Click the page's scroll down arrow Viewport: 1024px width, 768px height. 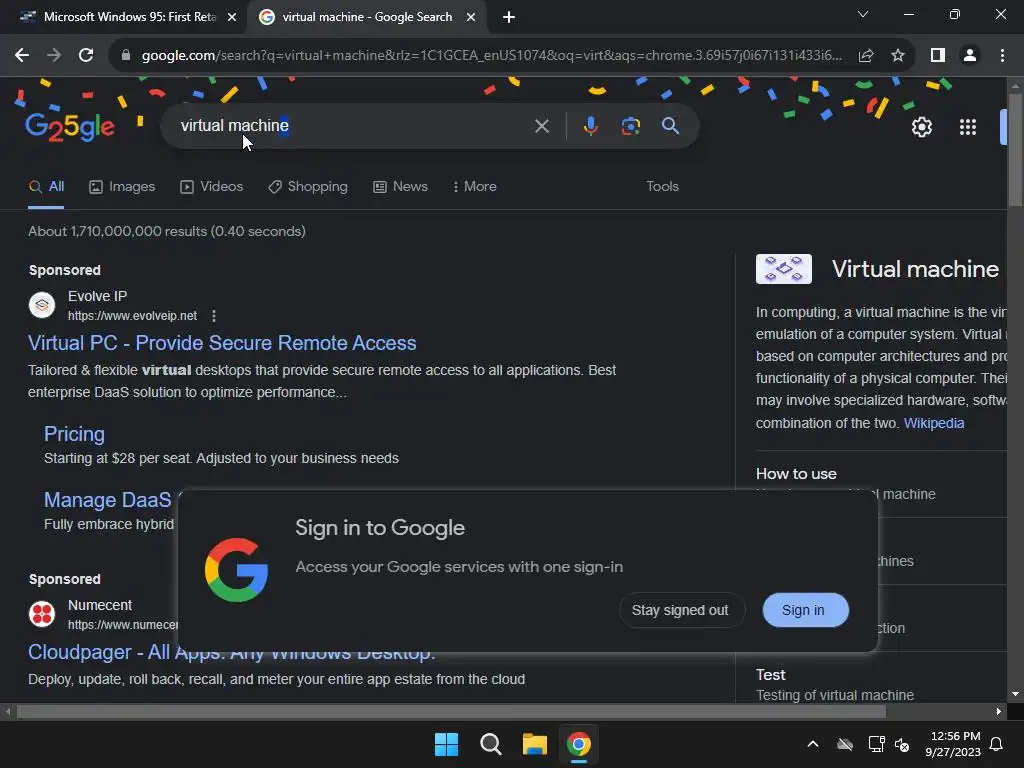1015,694
